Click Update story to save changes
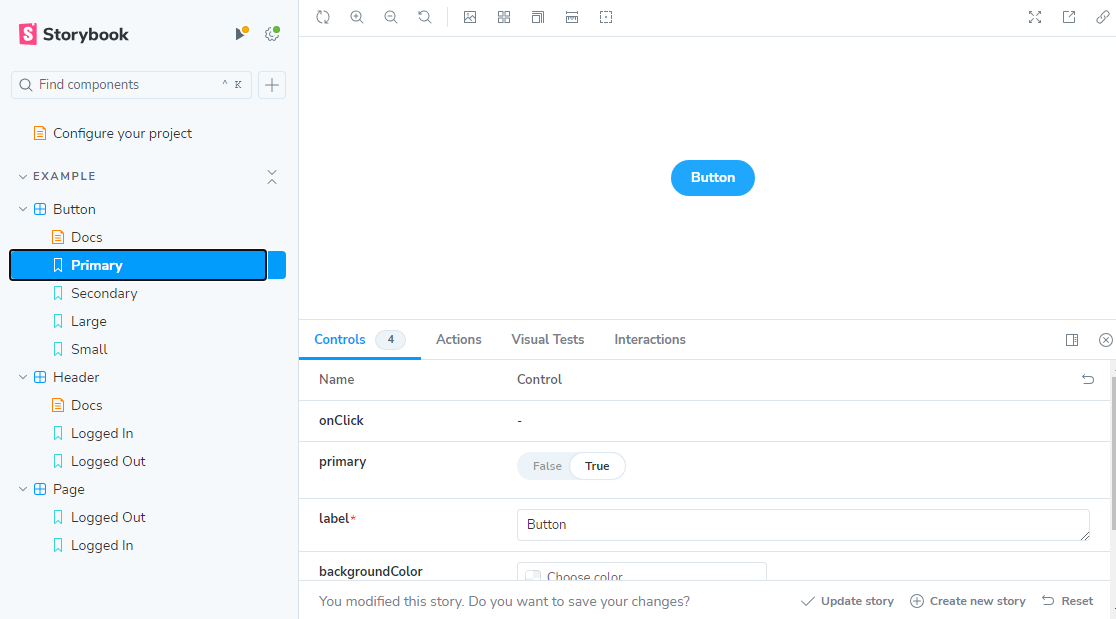 coord(847,601)
